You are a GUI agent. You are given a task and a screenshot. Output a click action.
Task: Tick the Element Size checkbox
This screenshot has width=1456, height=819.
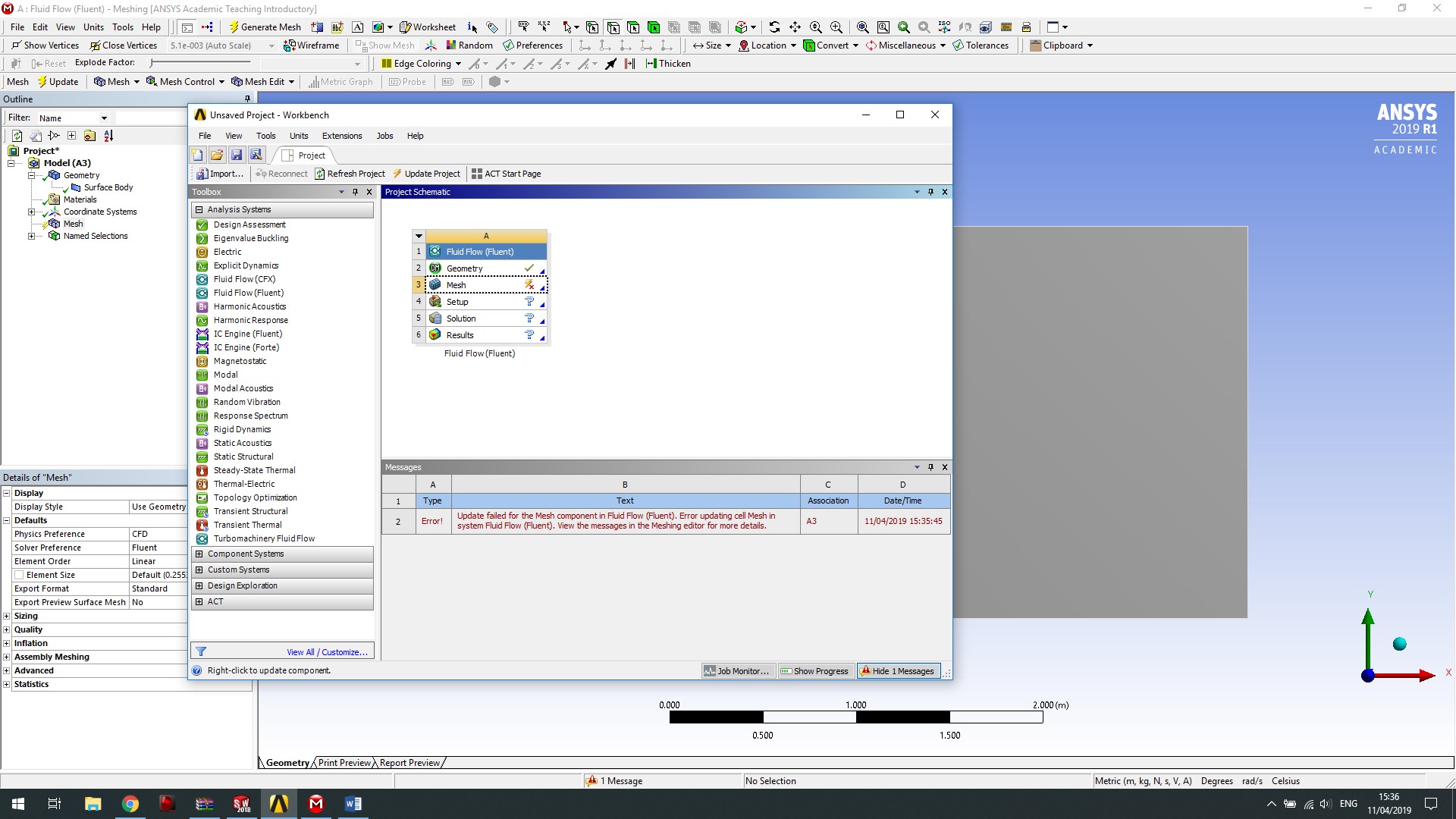(x=19, y=575)
